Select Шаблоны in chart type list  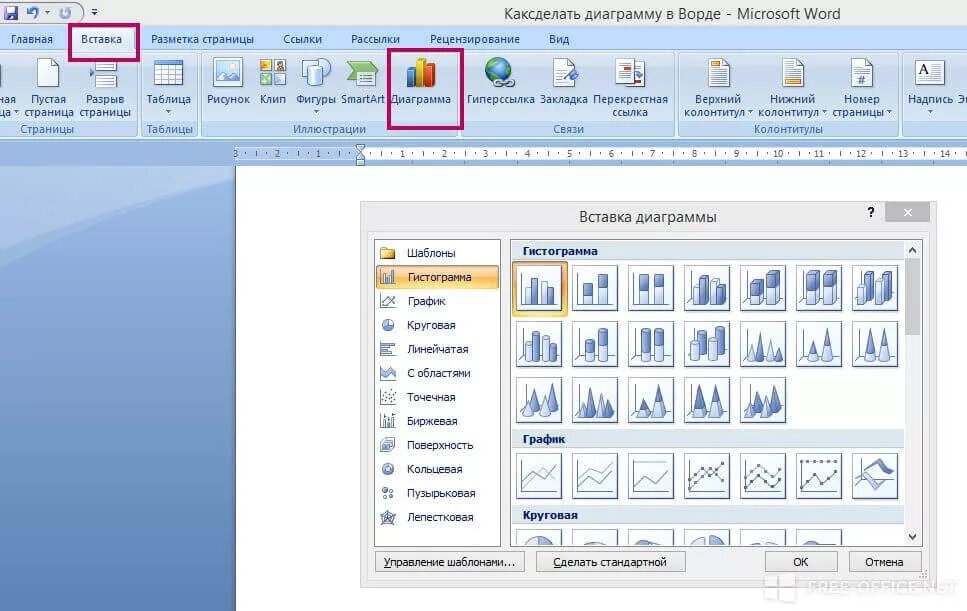click(437, 253)
